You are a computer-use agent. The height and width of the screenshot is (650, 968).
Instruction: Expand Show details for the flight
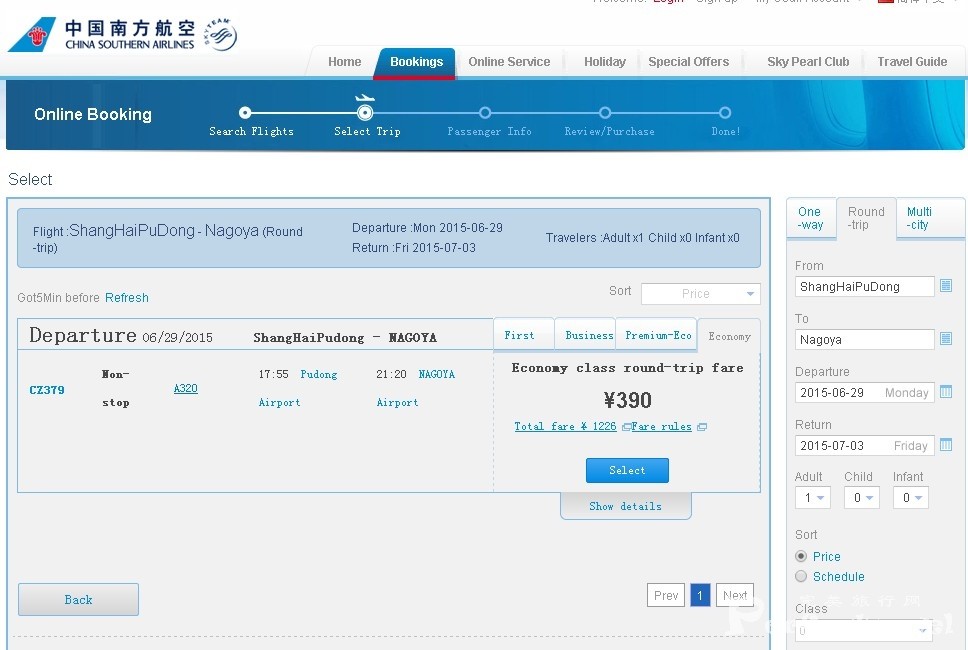625,506
